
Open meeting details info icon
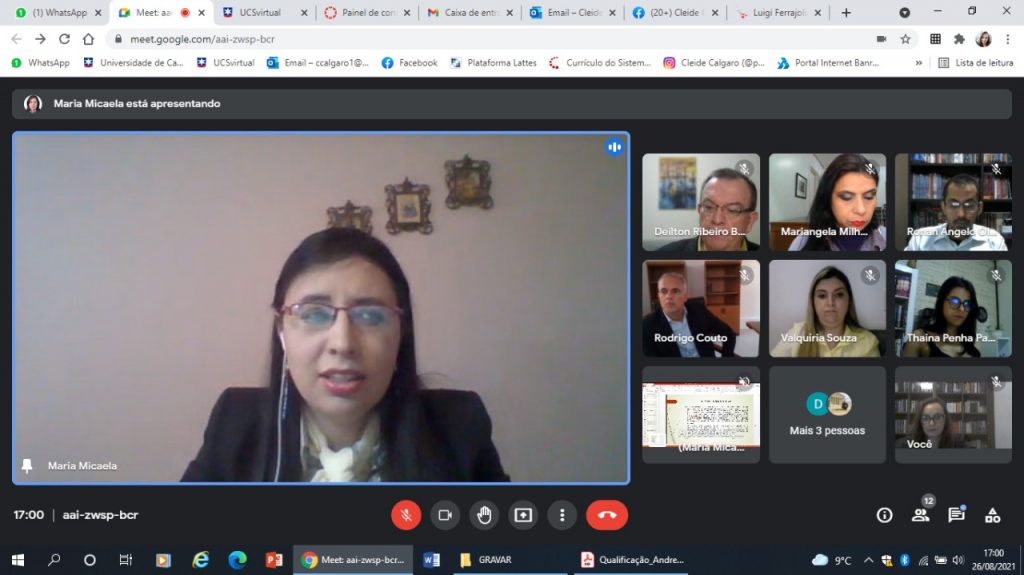pos(884,515)
